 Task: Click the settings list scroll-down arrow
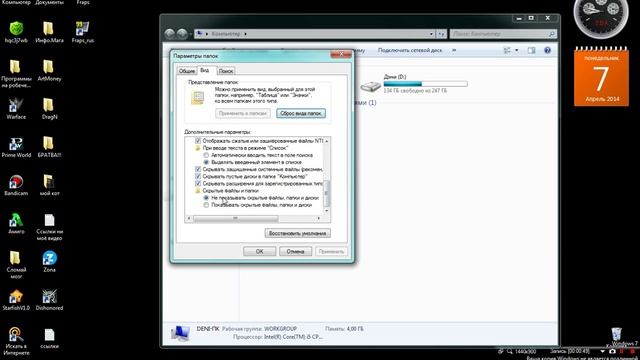[x=327, y=211]
